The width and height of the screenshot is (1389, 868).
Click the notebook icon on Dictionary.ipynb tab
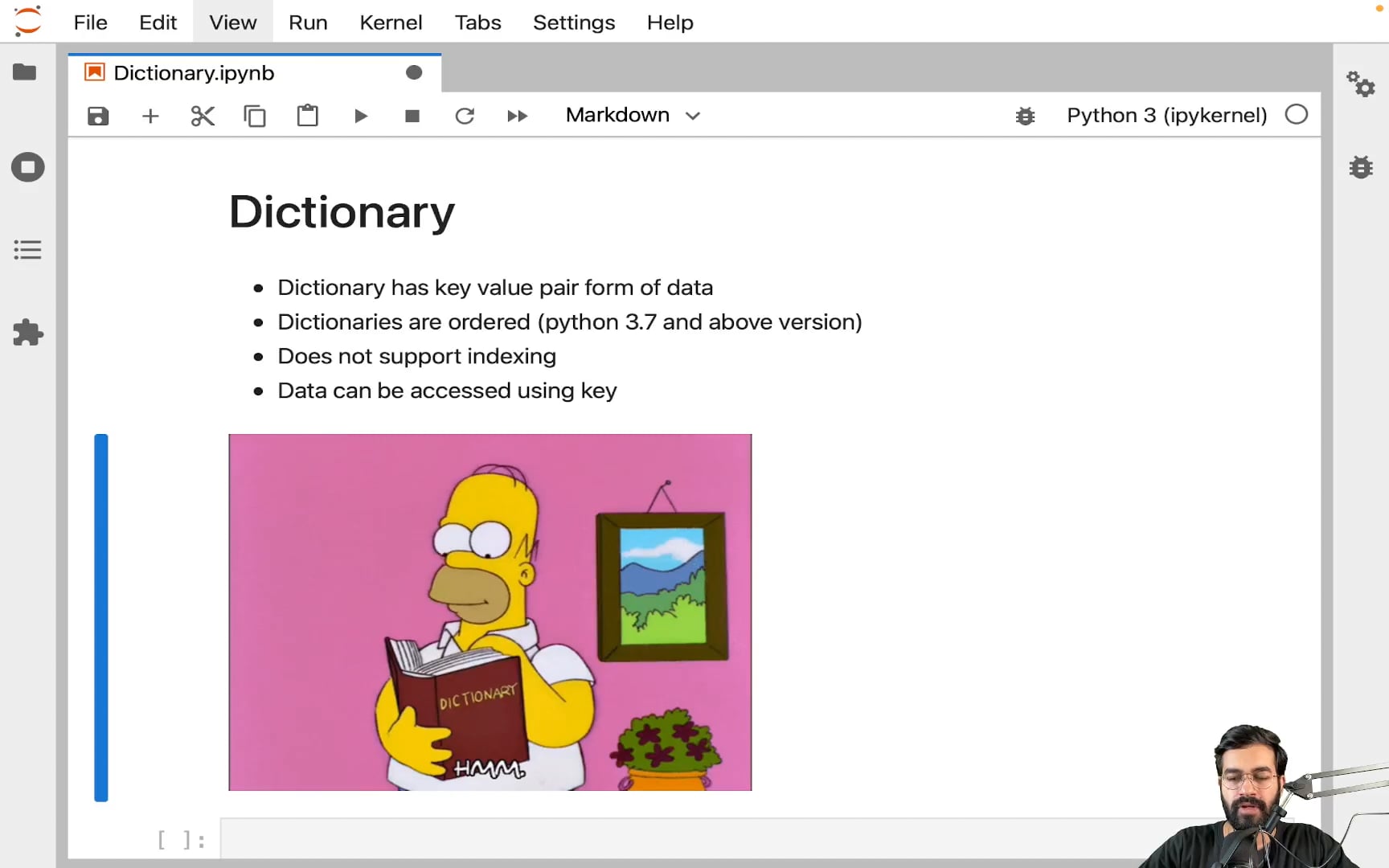click(x=95, y=72)
